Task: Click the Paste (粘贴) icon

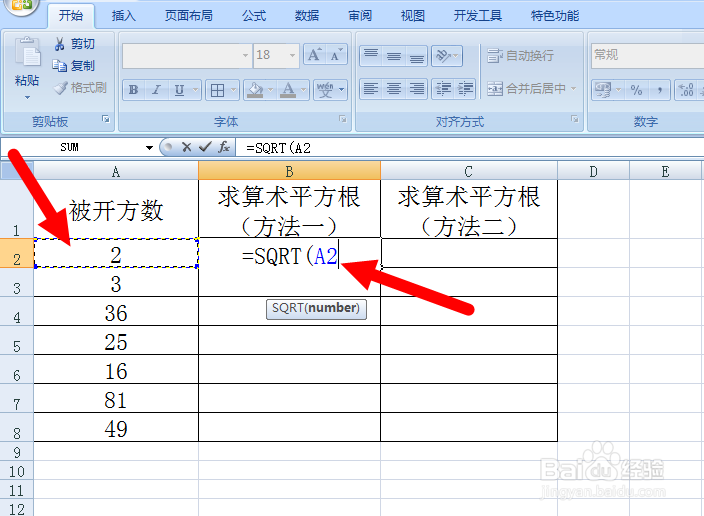Action: 27,53
